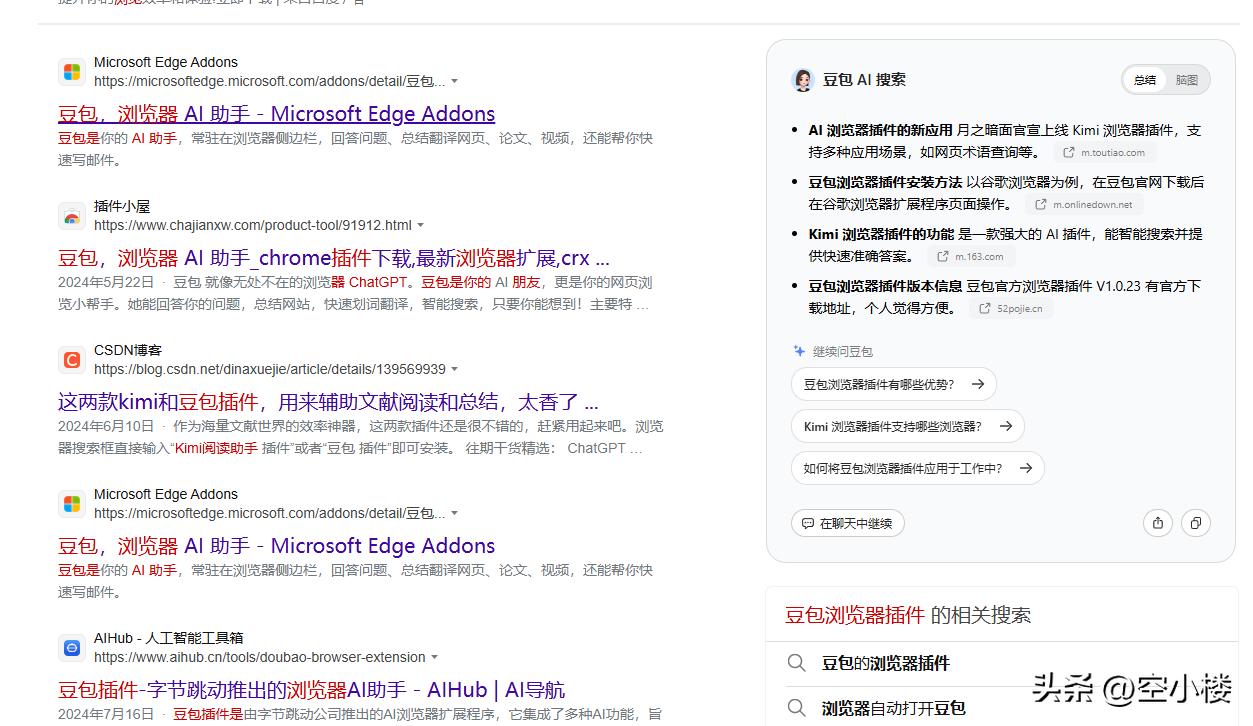Click the AIHub site favicon

[71, 648]
